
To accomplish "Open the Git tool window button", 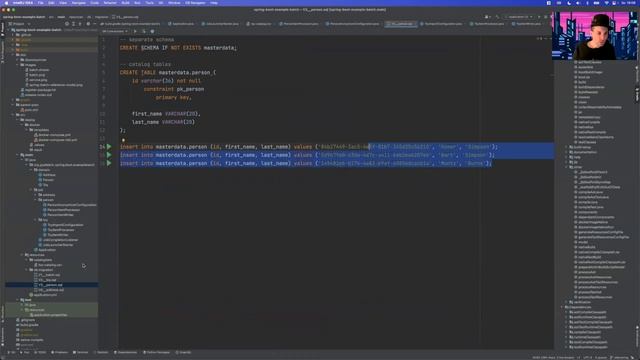I will point(12,352).
